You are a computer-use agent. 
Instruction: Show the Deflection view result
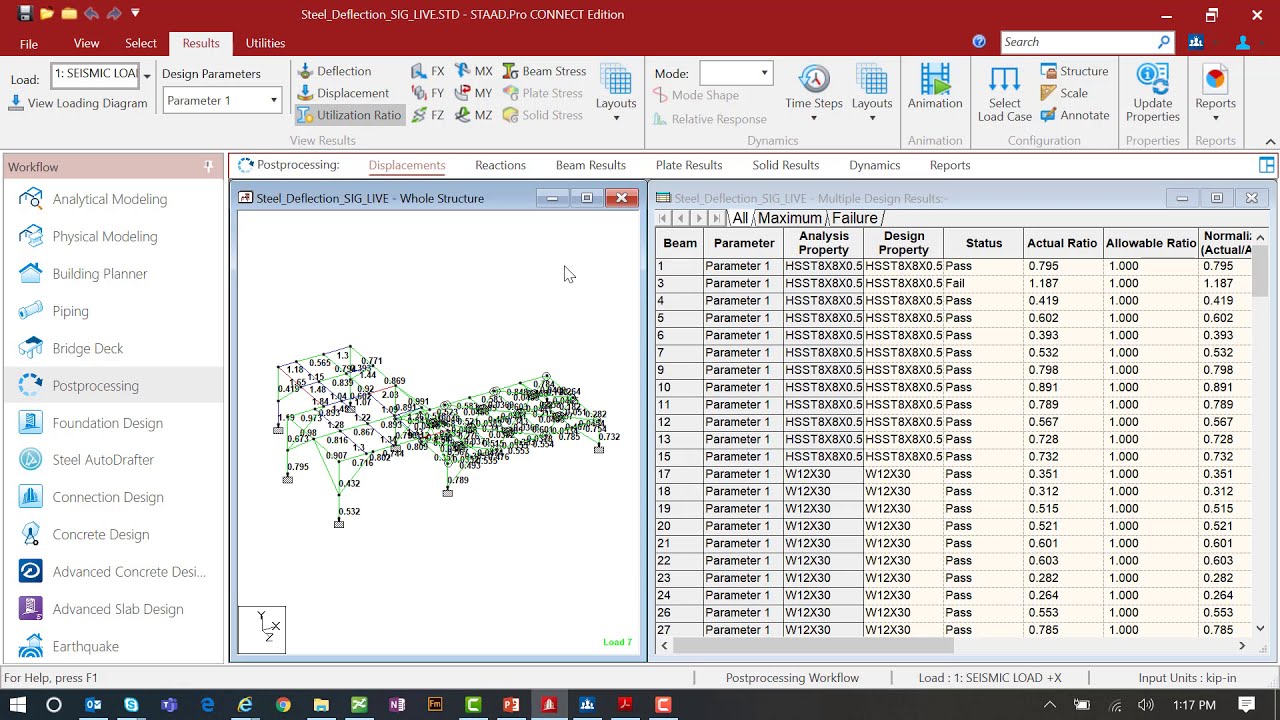tap(335, 71)
